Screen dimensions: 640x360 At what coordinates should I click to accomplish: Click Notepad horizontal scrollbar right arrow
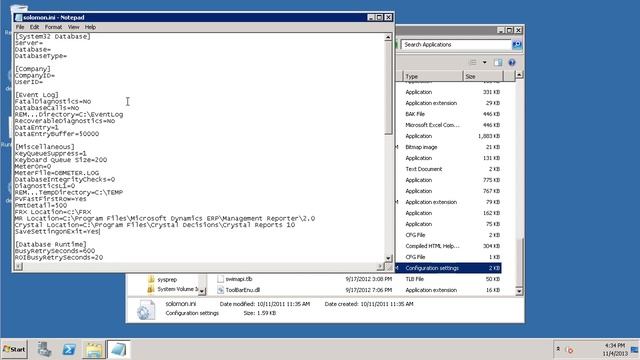pos(380,266)
